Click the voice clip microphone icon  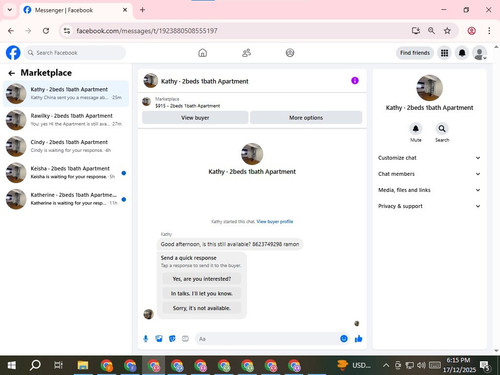coord(146,339)
